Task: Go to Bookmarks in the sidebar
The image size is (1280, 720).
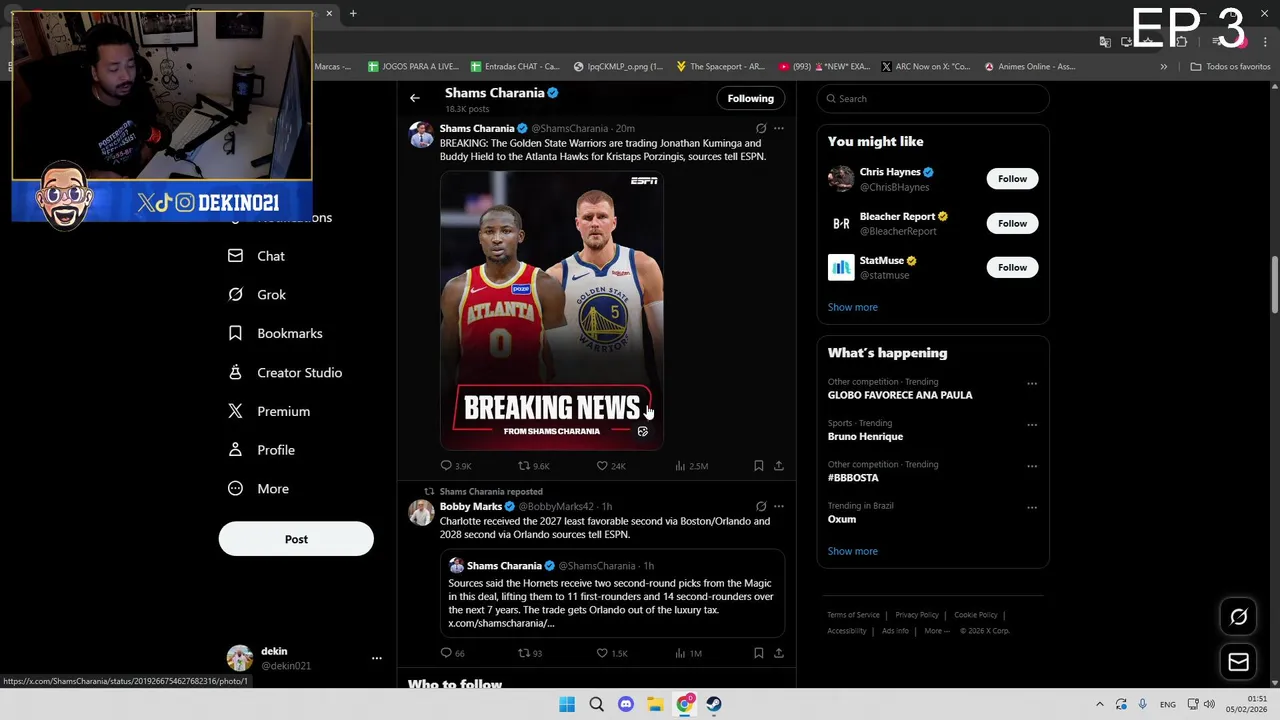Action: tap(275, 333)
